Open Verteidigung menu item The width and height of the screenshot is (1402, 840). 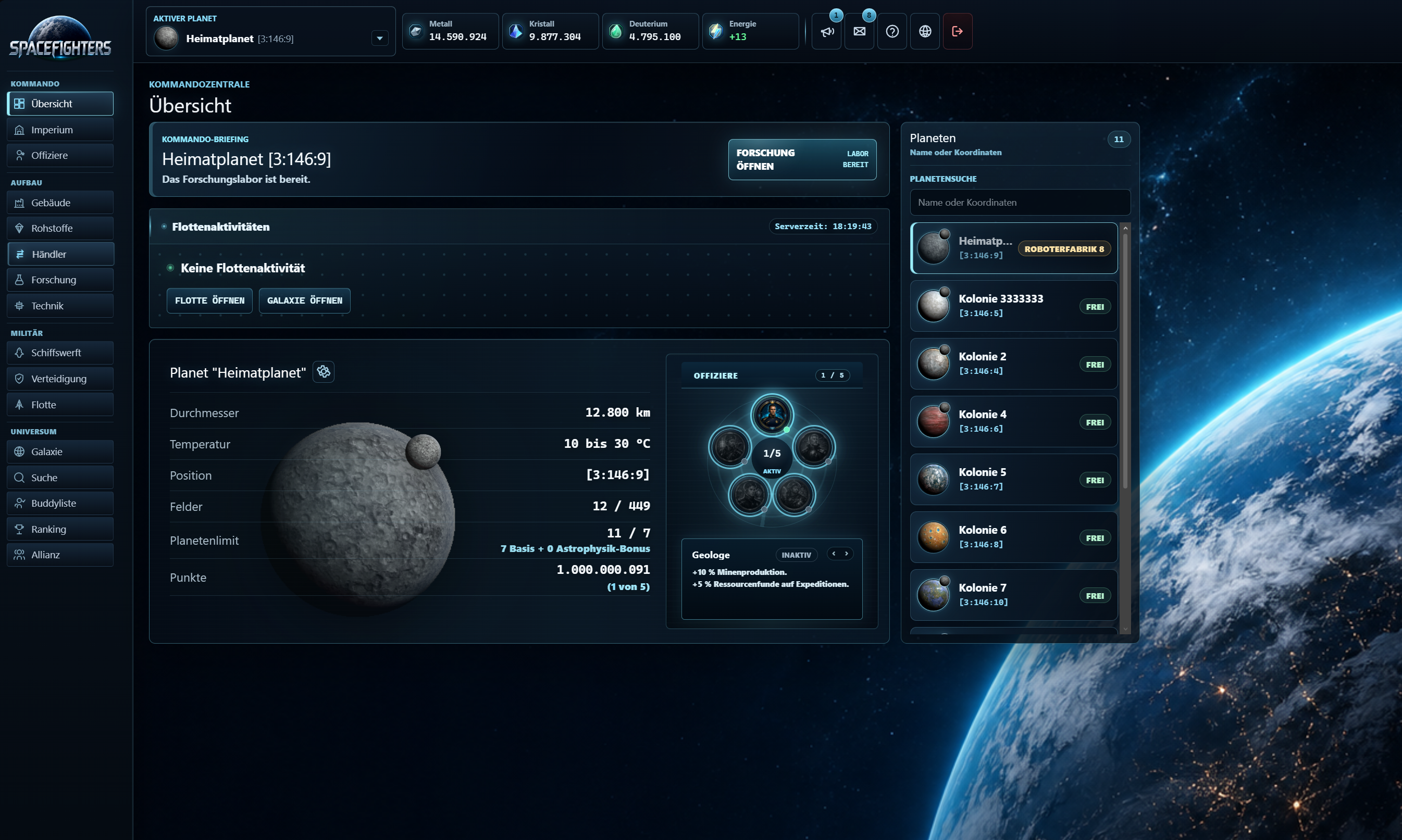[60, 379]
